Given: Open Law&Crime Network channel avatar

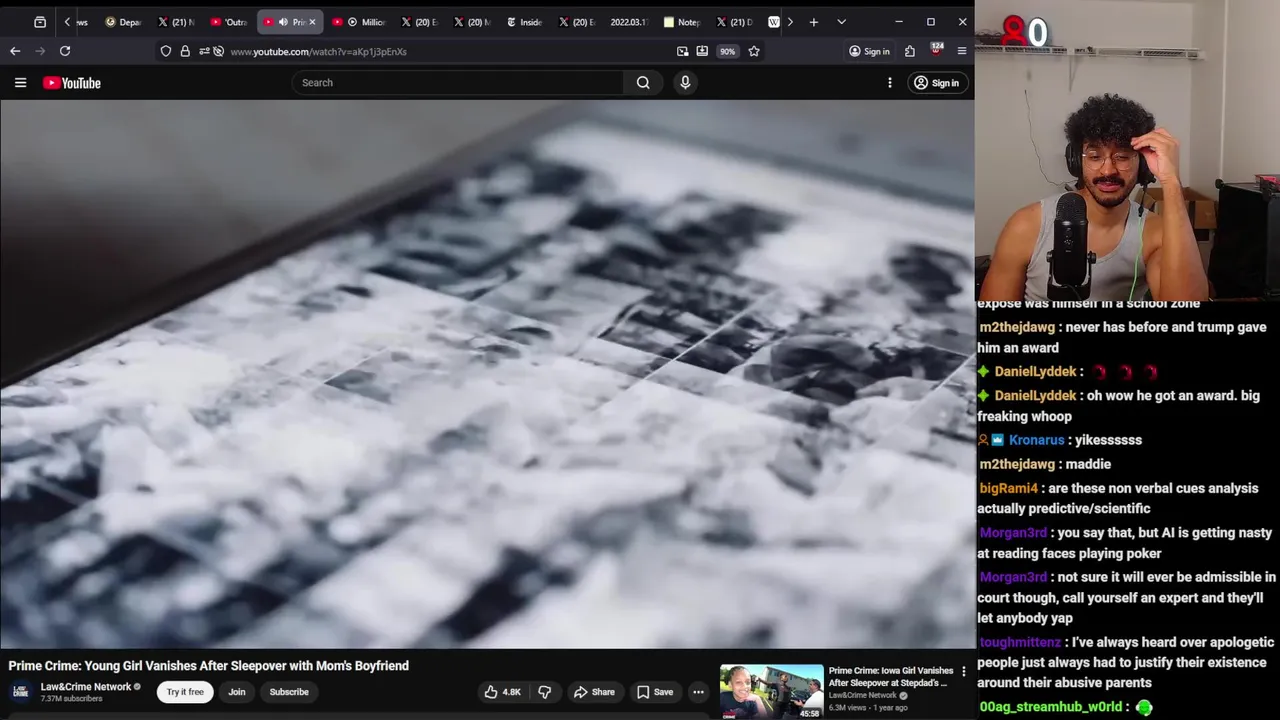Looking at the screenshot, I should [20, 692].
